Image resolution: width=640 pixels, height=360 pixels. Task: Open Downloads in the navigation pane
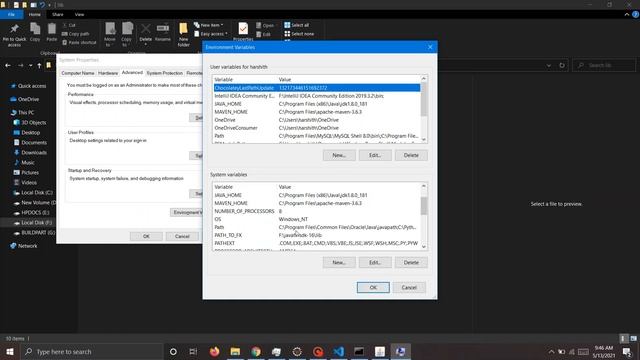[31, 153]
